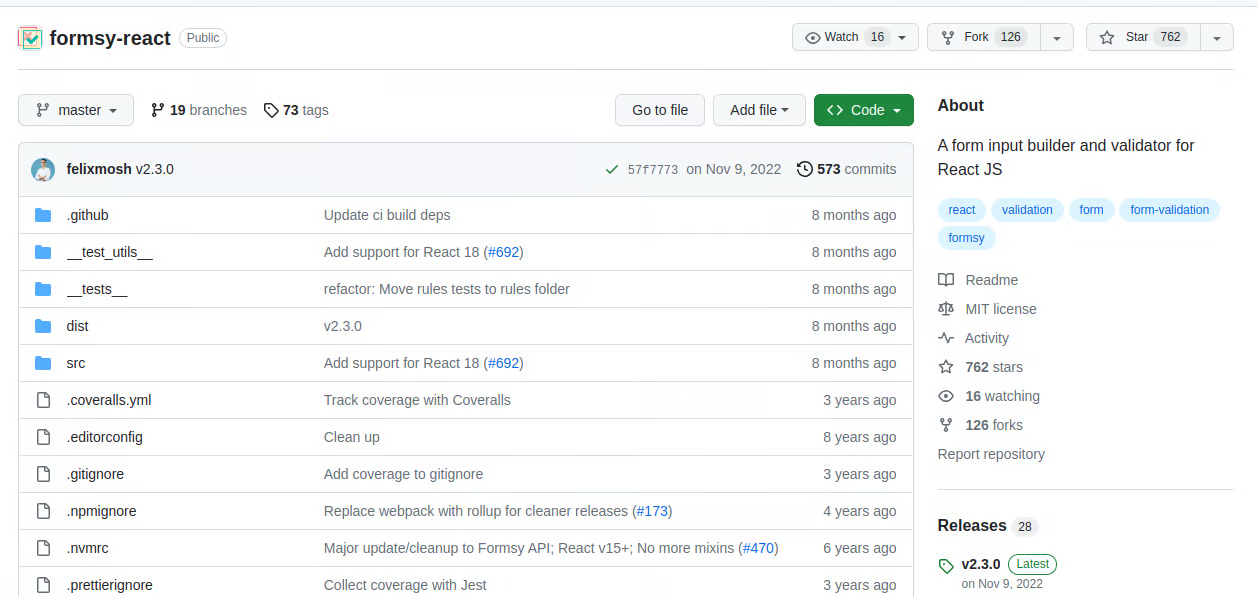1258x597 pixels.
Task: Open felixmosh's profile avatar
Action: [43, 169]
